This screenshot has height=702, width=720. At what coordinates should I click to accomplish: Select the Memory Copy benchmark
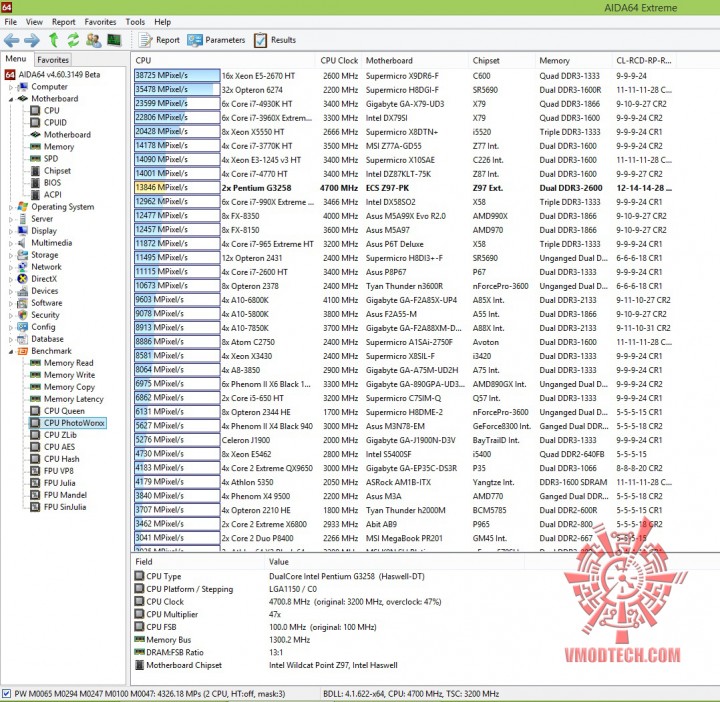tap(62, 387)
